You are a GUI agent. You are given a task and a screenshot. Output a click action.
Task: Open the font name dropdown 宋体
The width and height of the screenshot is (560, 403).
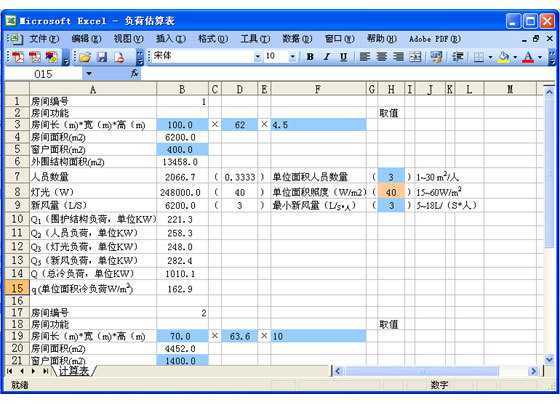pos(258,57)
